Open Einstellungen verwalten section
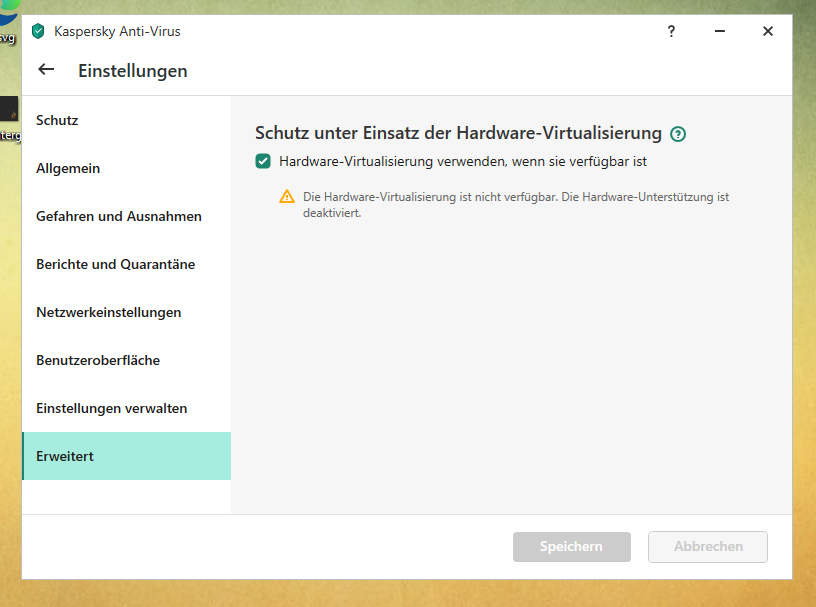 (x=126, y=408)
